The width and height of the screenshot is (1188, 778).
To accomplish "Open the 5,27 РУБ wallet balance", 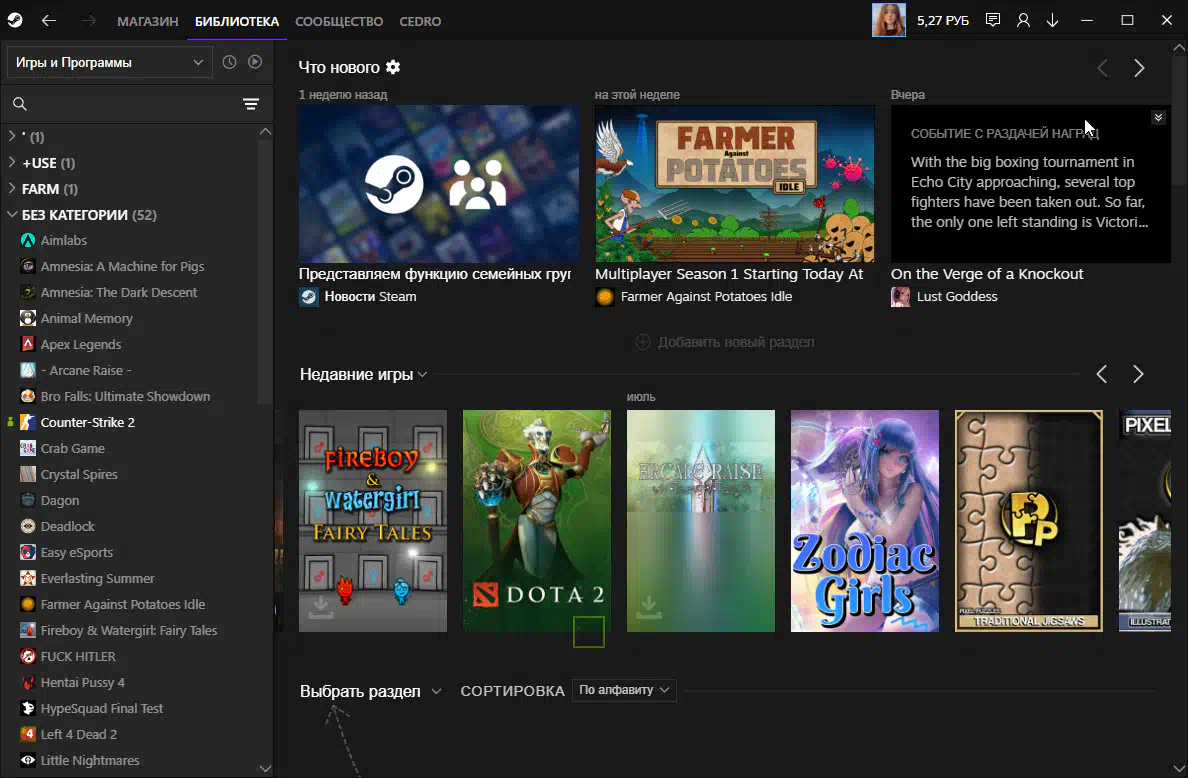I will (x=943, y=20).
